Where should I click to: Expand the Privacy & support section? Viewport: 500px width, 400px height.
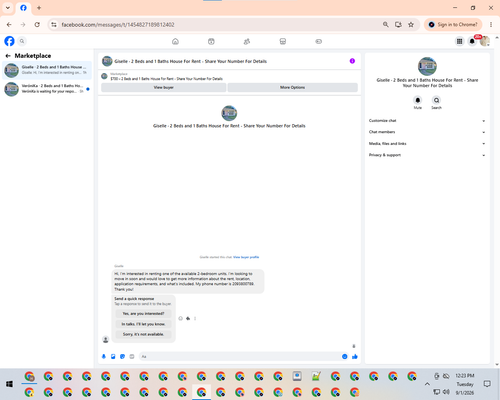tap(427, 155)
